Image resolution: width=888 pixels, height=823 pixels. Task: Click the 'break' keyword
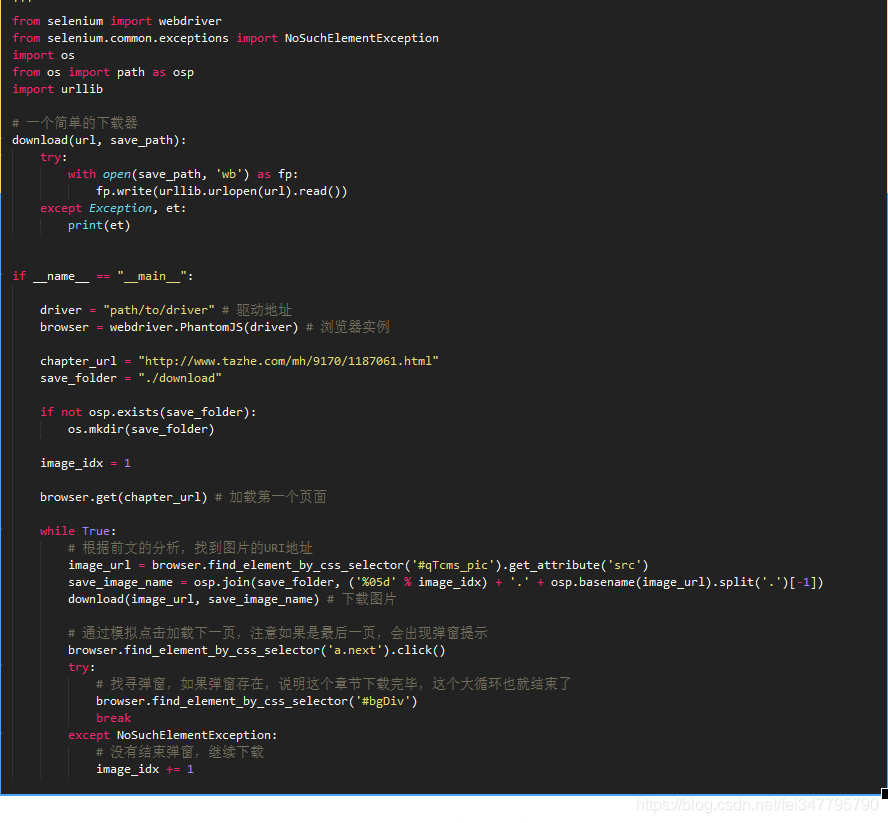113,718
